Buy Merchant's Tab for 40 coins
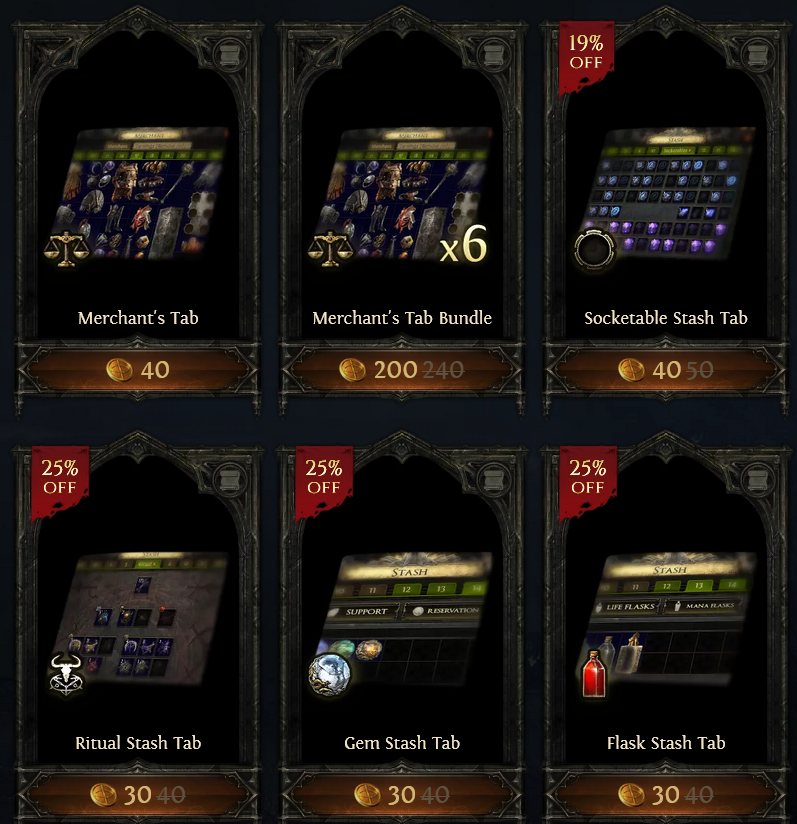Image resolution: width=797 pixels, height=824 pixels. (138, 370)
